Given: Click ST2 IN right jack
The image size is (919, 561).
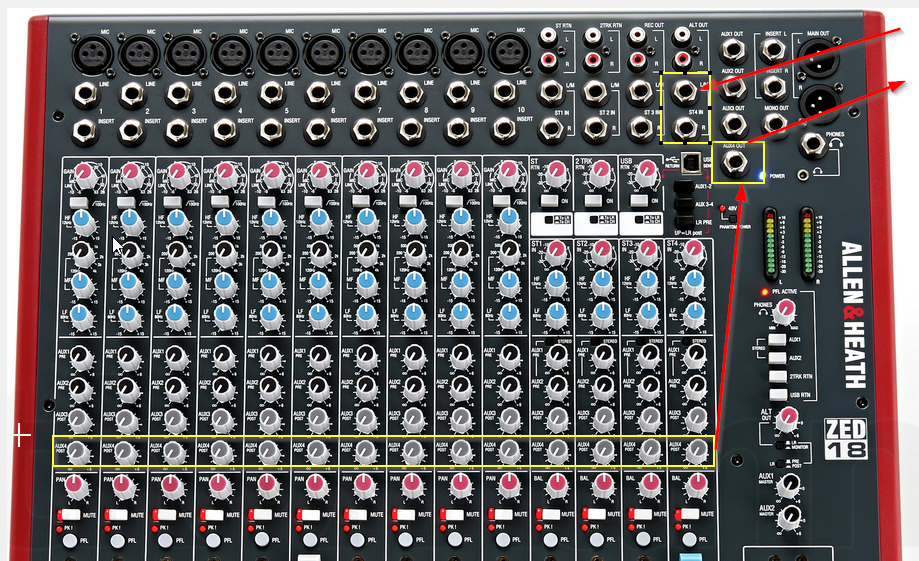Looking at the screenshot, I should [x=594, y=129].
